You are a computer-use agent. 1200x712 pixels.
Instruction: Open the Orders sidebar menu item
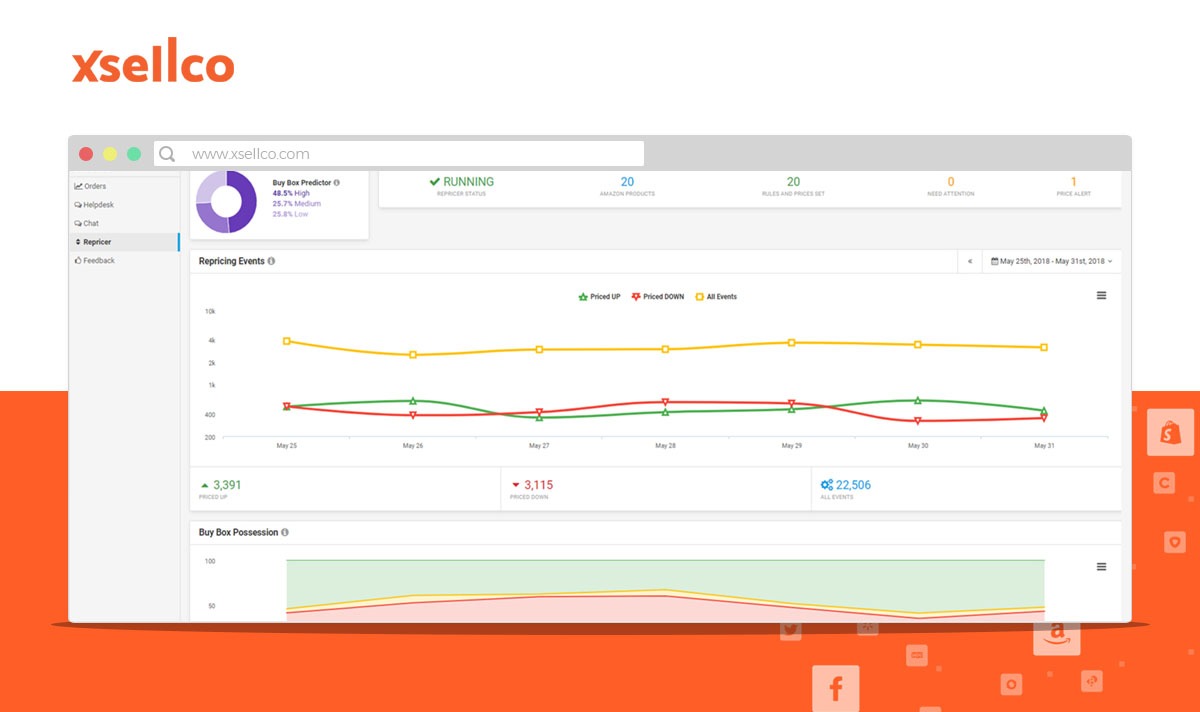pyautogui.click(x=94, y=186)
